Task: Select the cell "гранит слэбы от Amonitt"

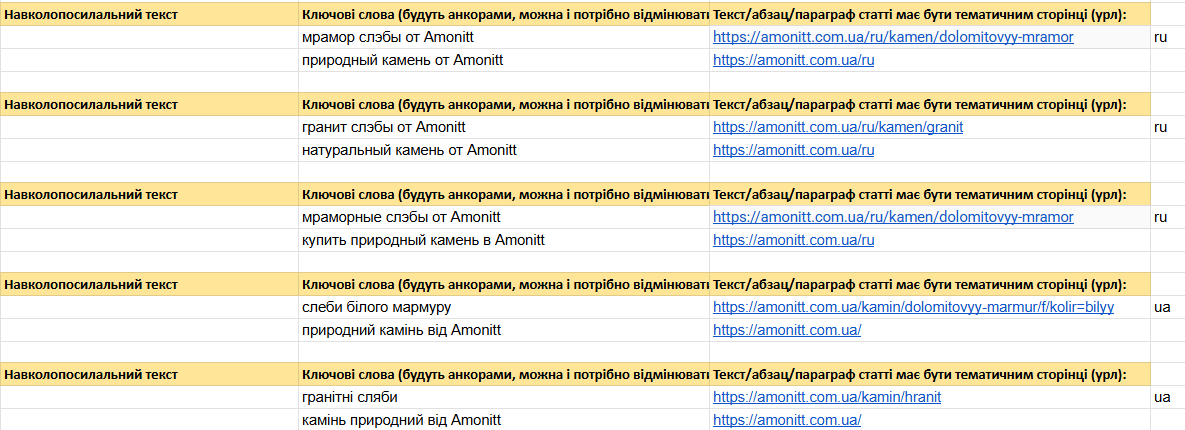Action: click(504, 128)
